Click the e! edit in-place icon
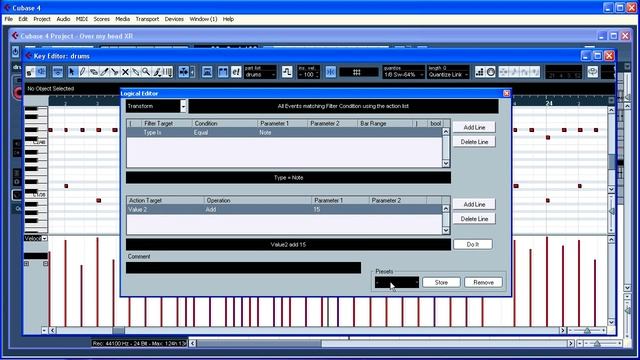This screenshot has height=360, width=640. [x=236, y=72]
